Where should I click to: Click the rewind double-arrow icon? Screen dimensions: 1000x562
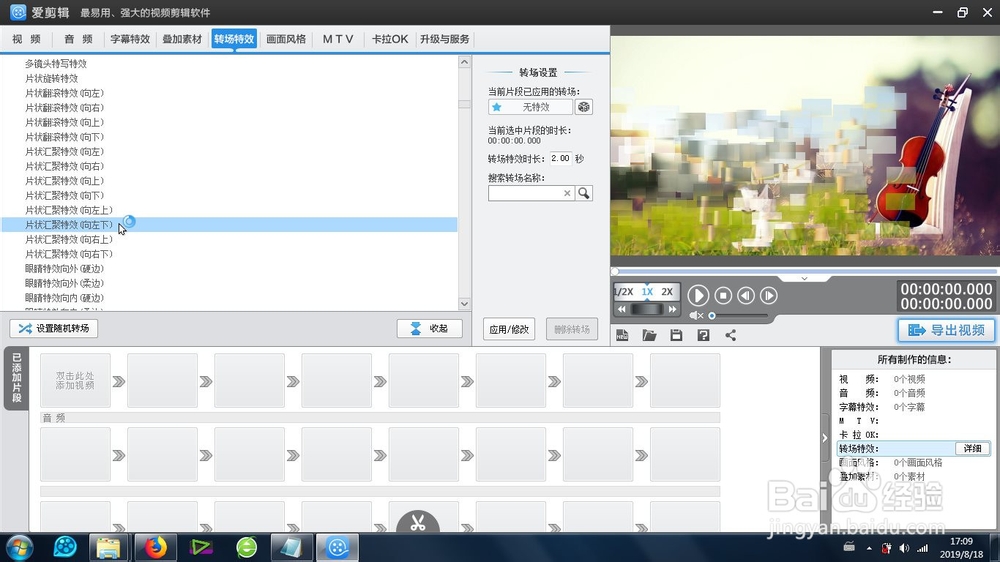(622, 309)
